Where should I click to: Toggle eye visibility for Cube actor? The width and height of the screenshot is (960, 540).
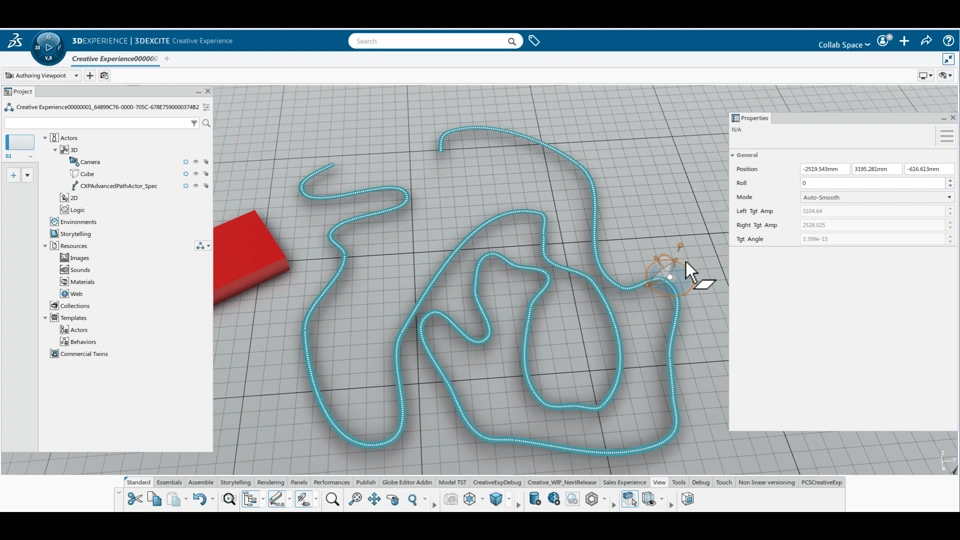[x=196, y=173]
